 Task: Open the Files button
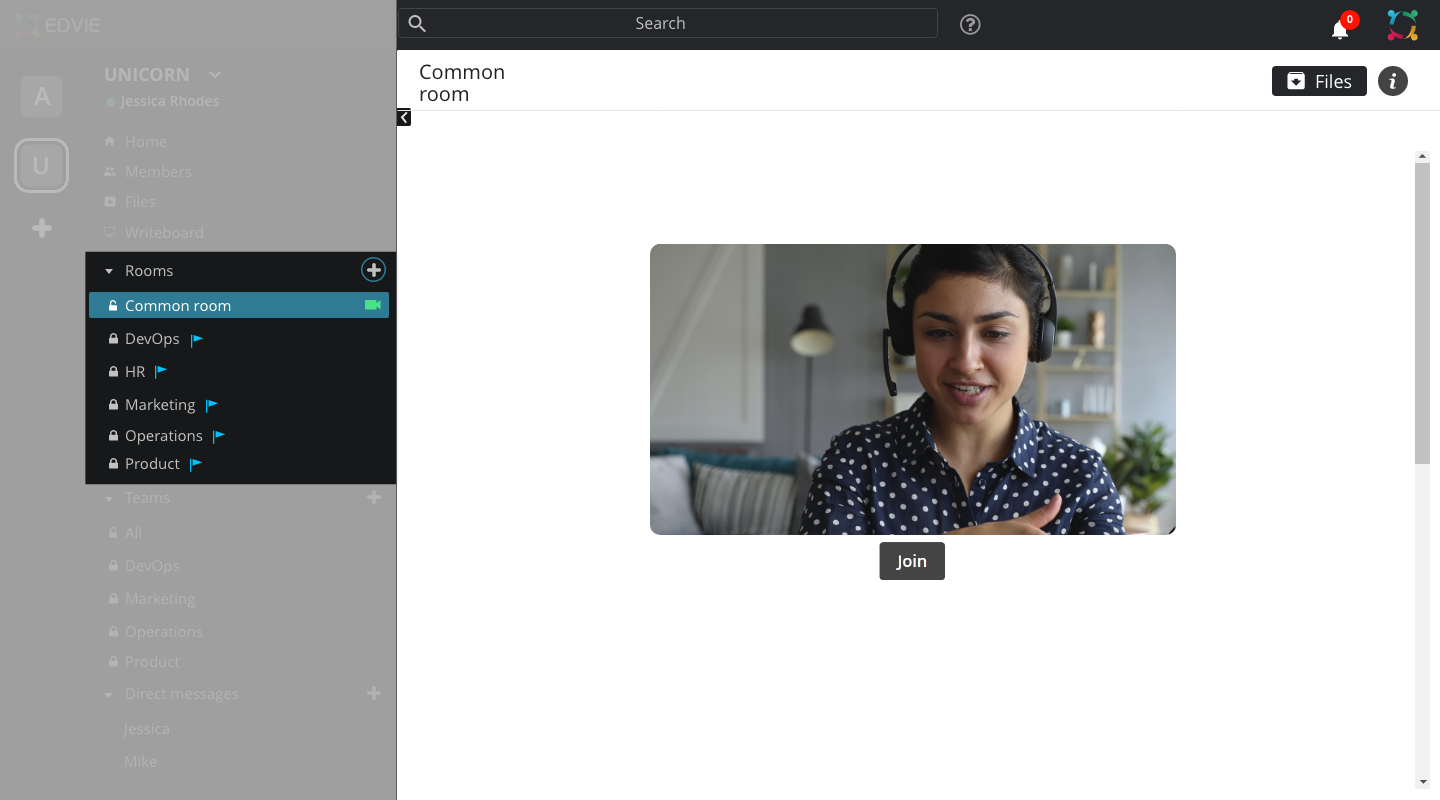[1318, 81]
